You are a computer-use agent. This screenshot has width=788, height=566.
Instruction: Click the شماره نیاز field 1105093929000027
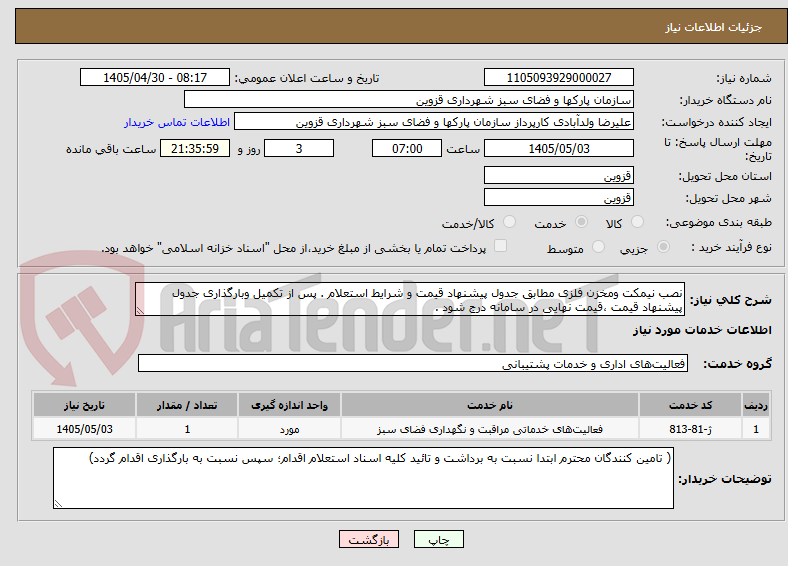point(558,77)
